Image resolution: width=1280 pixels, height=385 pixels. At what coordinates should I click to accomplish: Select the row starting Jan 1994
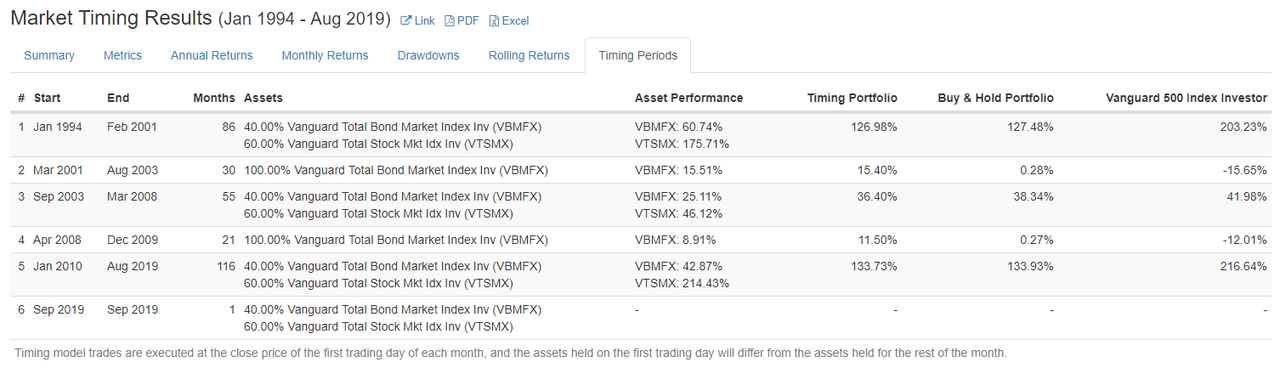coord(640,135)
